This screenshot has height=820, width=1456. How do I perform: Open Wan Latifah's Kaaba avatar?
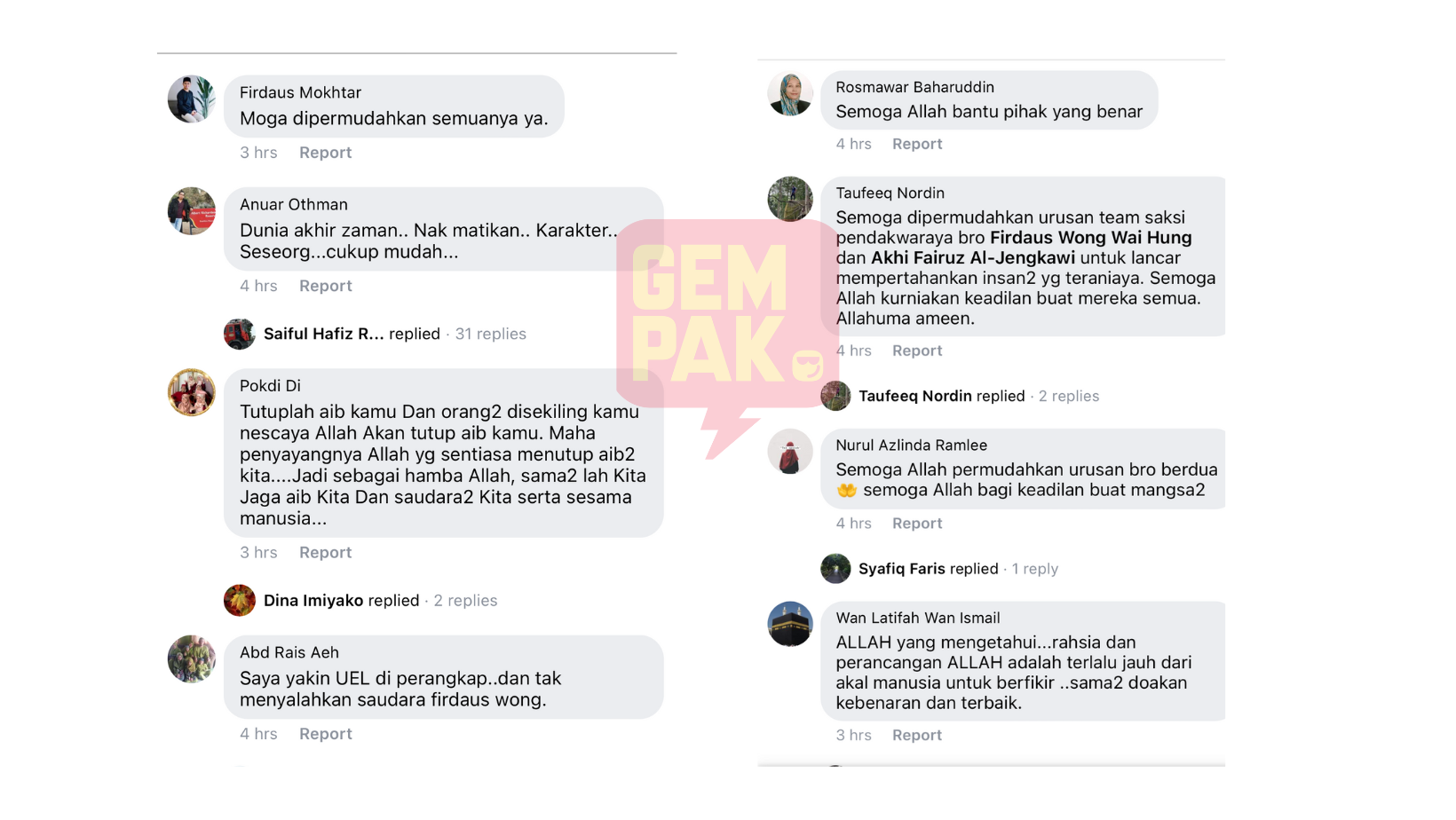[x=789, y=624]
